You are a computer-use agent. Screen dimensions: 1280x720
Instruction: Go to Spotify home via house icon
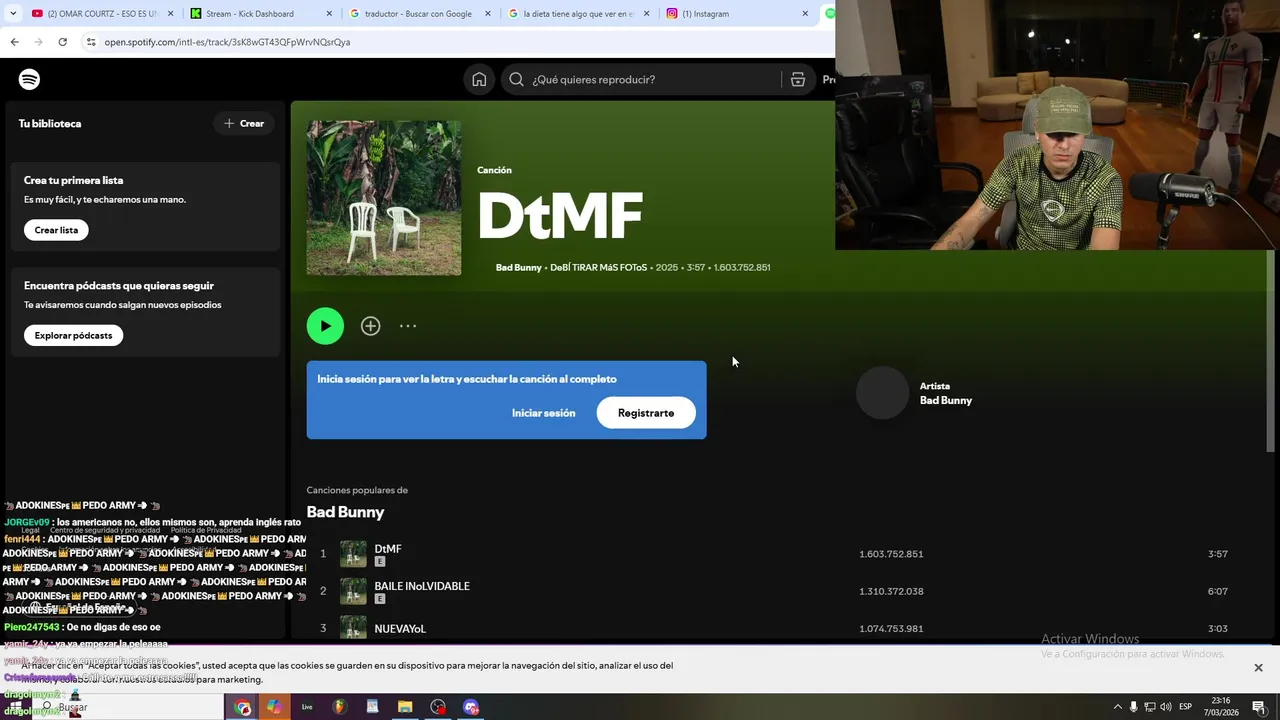click(x=479, y=80)
